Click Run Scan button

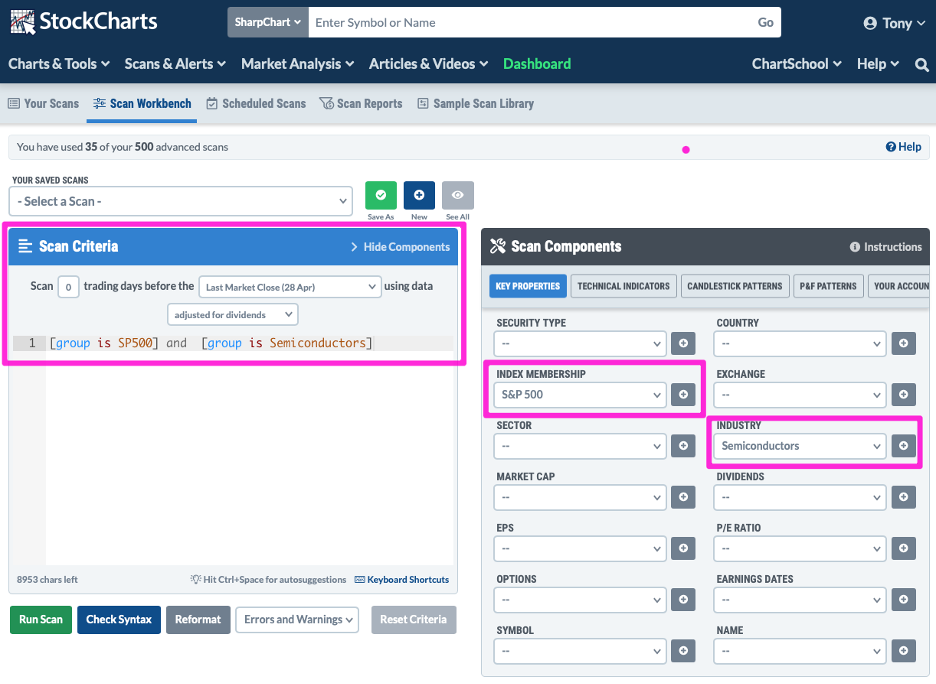click(x=41, y=620)
